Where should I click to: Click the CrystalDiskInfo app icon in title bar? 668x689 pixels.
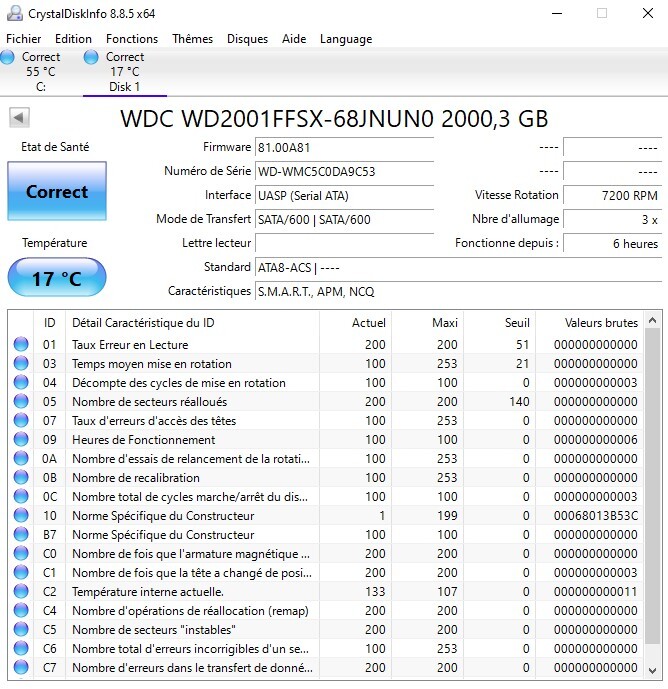point(13,14)
